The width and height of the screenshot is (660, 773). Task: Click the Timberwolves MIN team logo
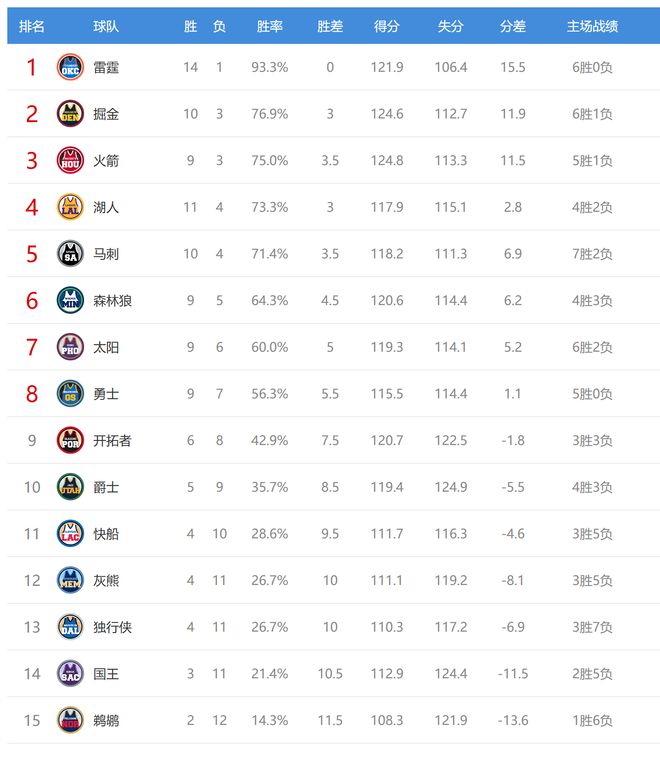(69, 300)
